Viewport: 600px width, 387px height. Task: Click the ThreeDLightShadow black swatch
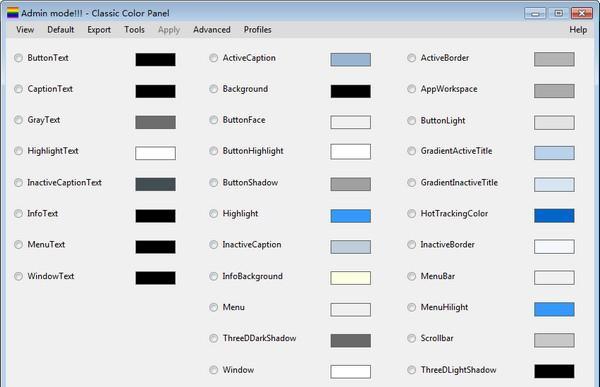(554, 371)
